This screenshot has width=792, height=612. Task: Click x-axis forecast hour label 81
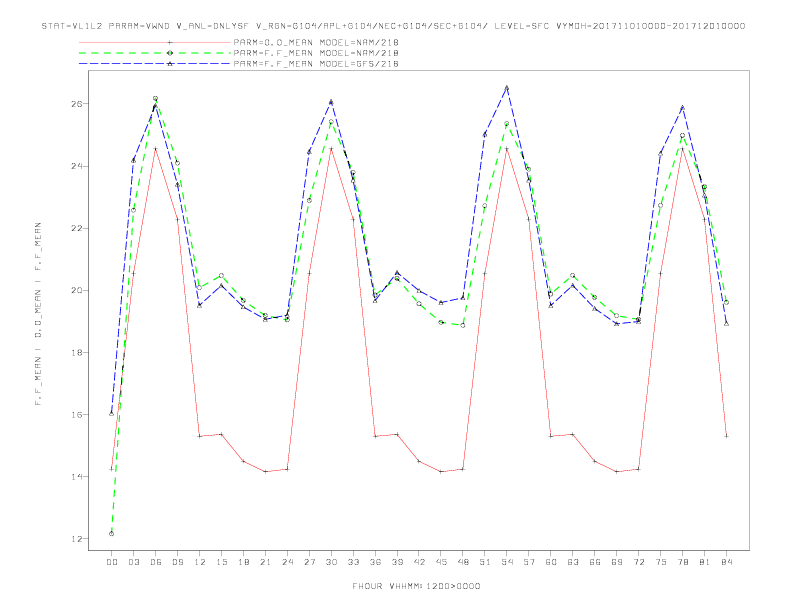(705, 562)
